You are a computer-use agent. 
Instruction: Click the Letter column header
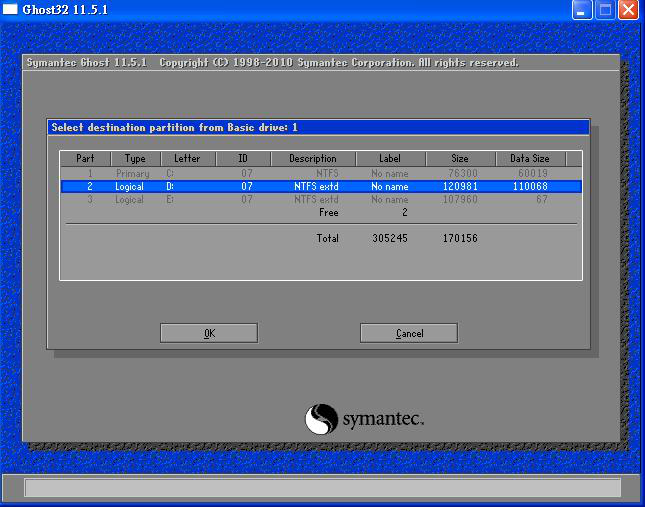pyautogui.click(x=188, y=158)
